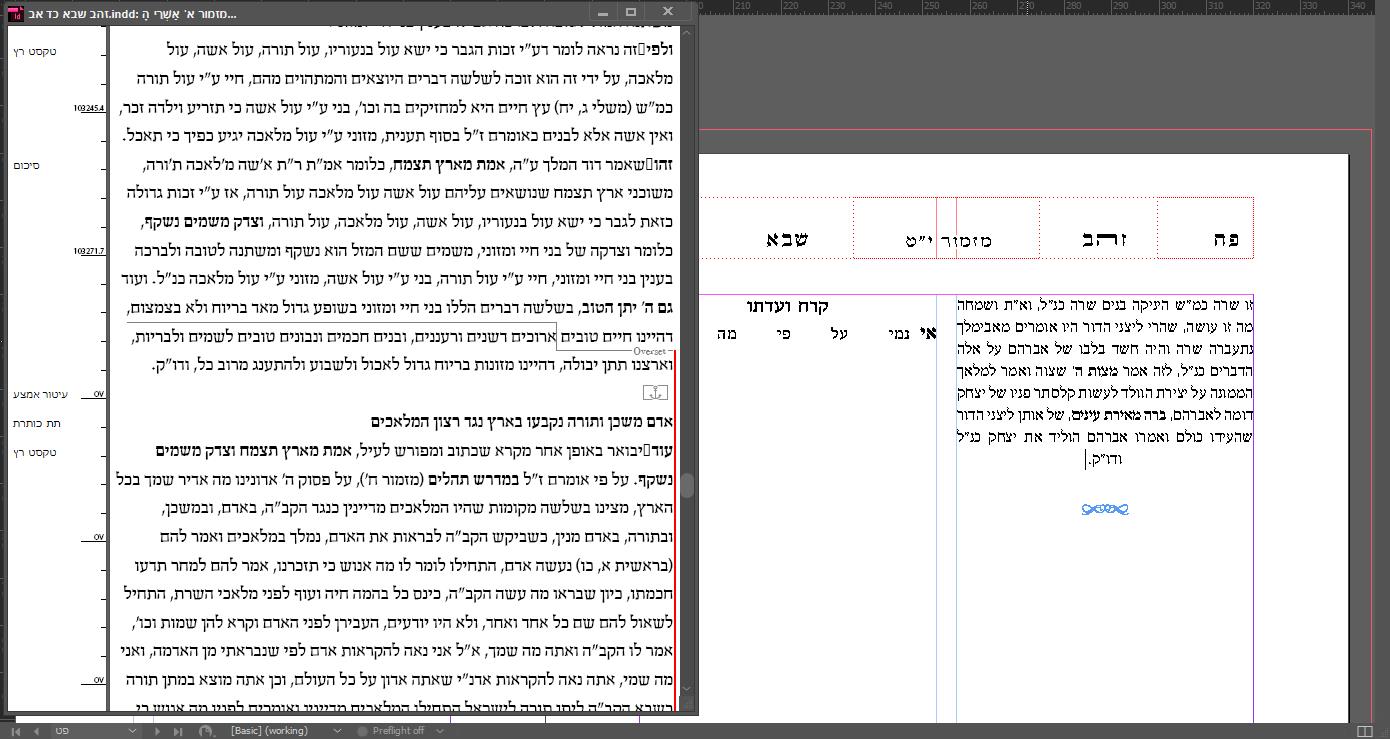The image size is (1390, 739).
Task: Go to previous page in status bar
Action: click(x=36, y=731)
